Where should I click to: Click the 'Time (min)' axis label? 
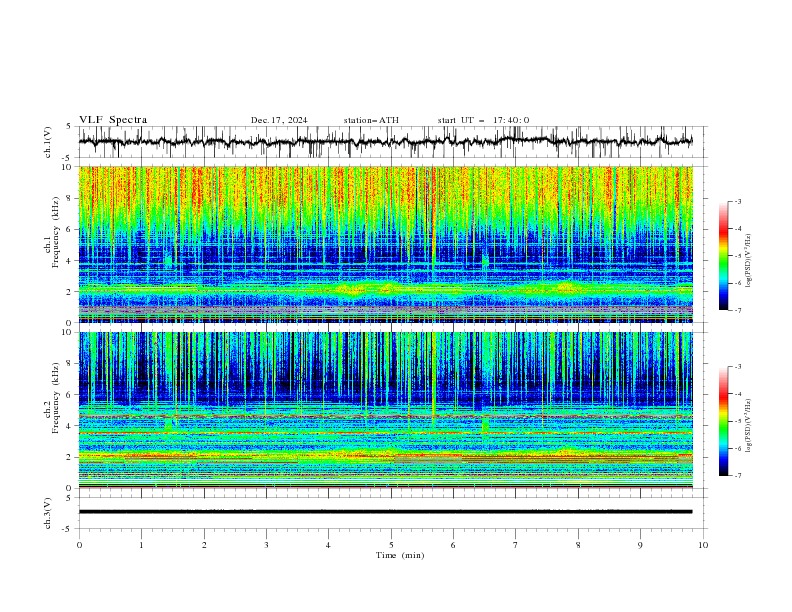(400, 555)
